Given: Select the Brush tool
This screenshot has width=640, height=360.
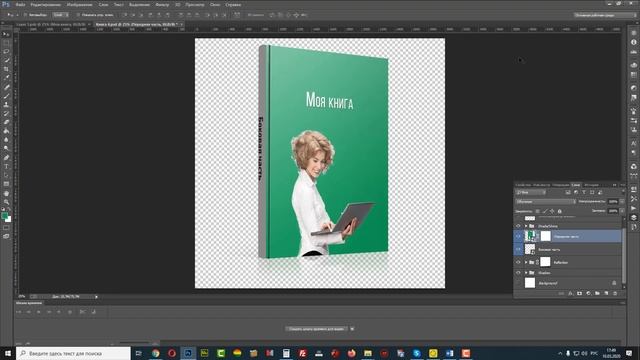Looking at the screenshot, I should coord(6,96).
